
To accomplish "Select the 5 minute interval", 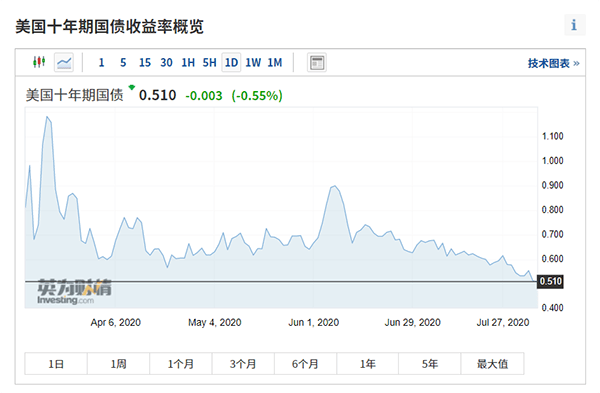I will click(x=123, y=62).
